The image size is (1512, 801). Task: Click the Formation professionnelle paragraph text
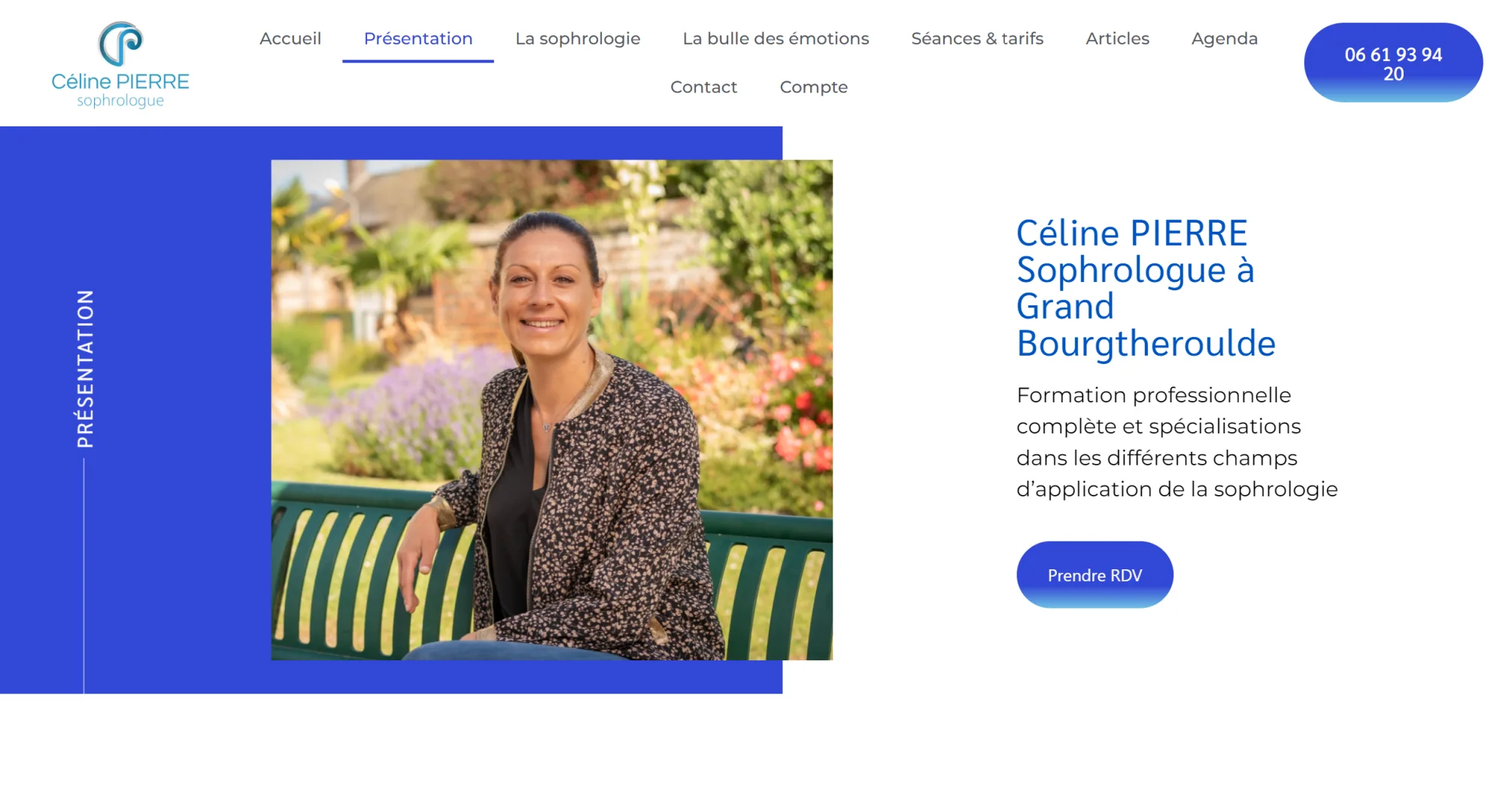(x=1177, y=442)
